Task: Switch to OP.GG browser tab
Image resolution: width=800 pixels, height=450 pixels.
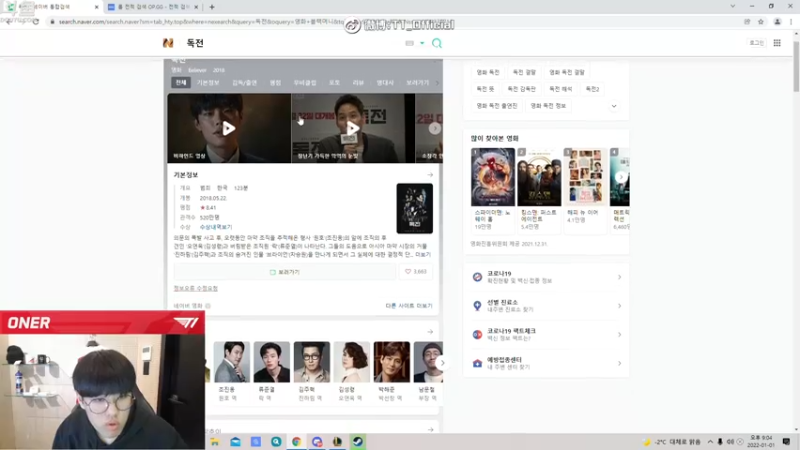Action: [x=152, y=7]
